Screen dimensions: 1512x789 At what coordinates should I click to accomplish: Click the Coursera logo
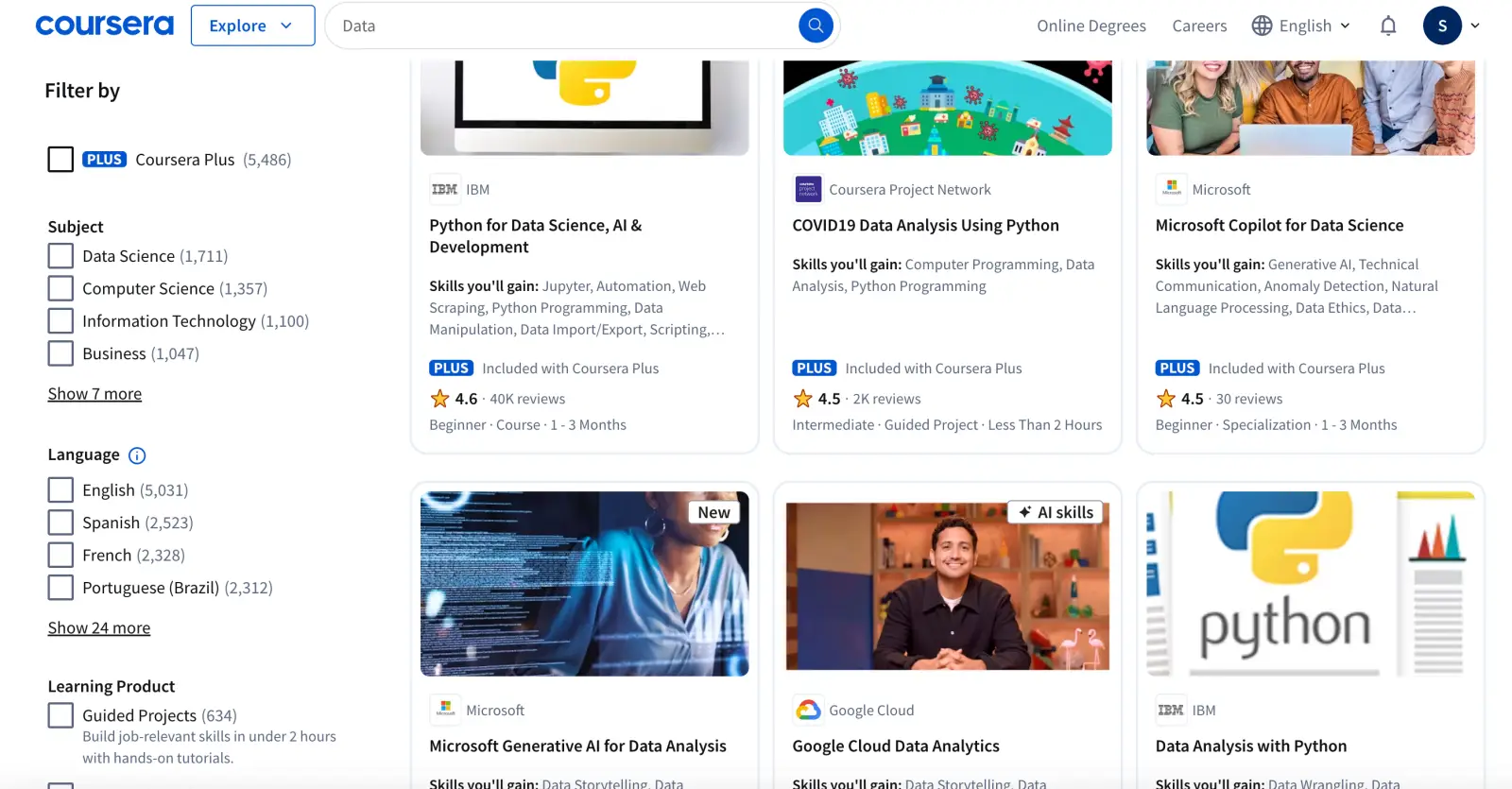104,26
